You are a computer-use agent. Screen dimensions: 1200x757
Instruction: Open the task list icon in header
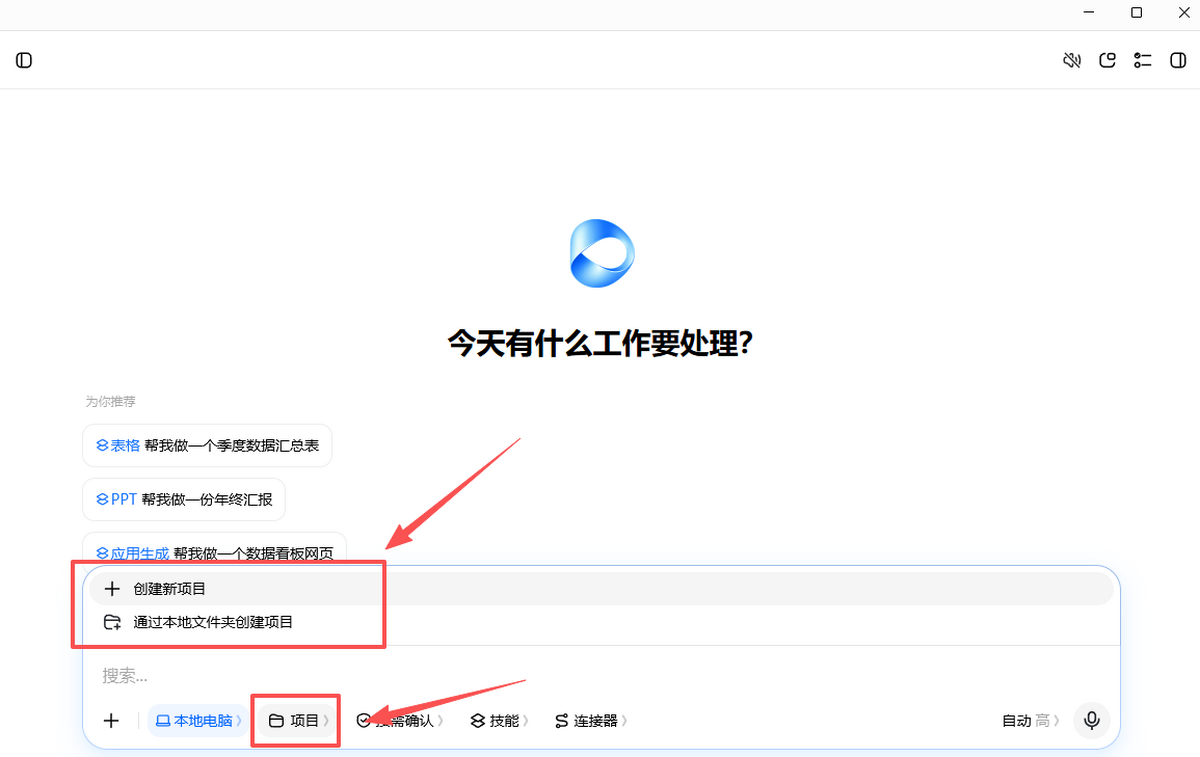(1142, 60)
